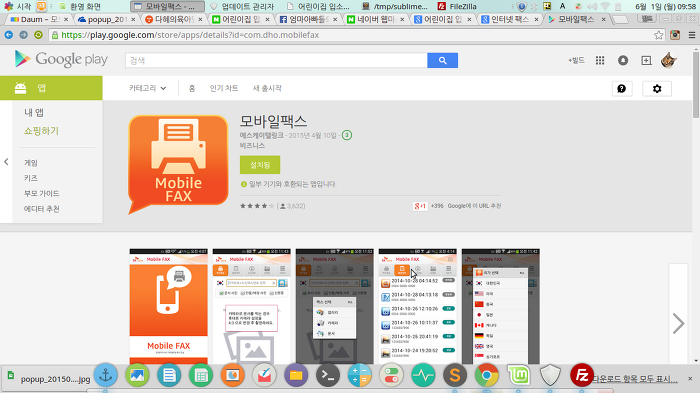Image resolution: width=700 pixels, height=393 pixels.
Task: Bookmark this page with the star icon
Action: pos(658,35)
